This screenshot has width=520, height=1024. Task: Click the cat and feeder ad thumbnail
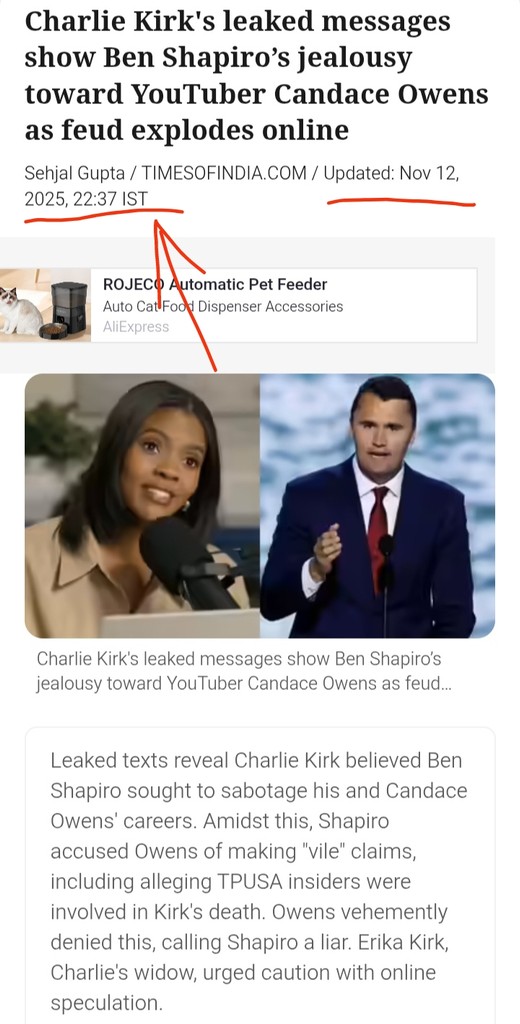pyautogui.click(x=45, y=305)
